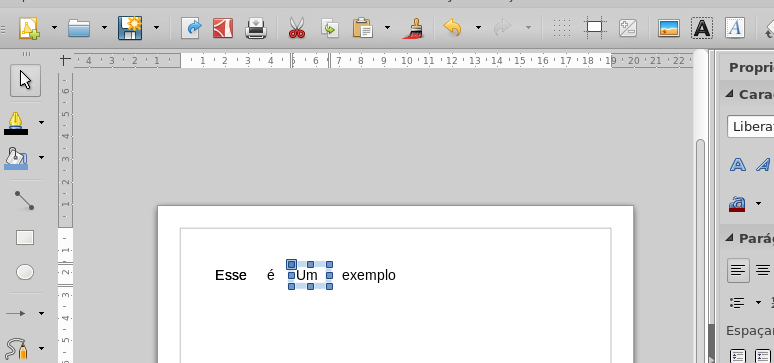Decrease paragraph spacing icon under Espaçamento

click(764, 356)
